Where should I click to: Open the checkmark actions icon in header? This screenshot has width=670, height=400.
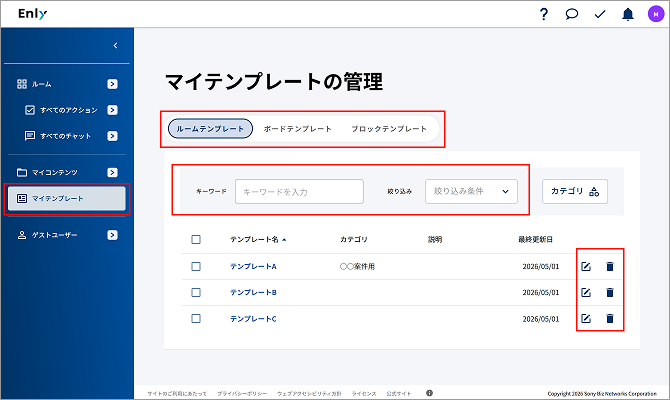600,14
